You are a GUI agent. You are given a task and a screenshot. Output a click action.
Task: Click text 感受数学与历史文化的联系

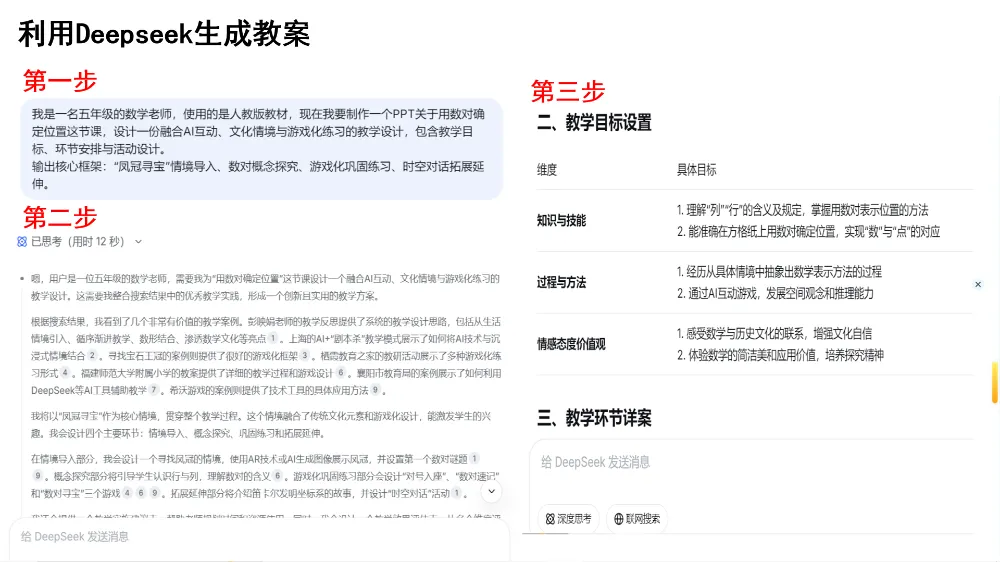pos(746,334)
